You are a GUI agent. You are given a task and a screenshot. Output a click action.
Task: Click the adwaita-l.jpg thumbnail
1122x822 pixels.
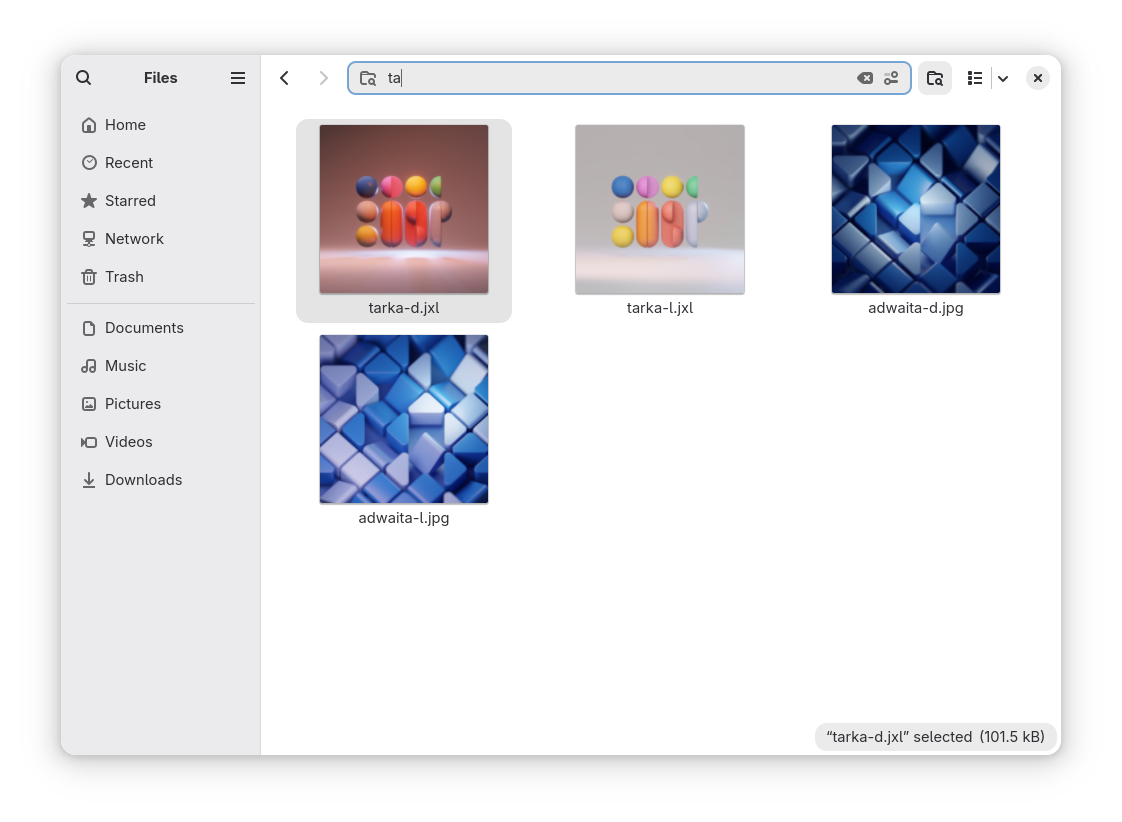(404, 420)
